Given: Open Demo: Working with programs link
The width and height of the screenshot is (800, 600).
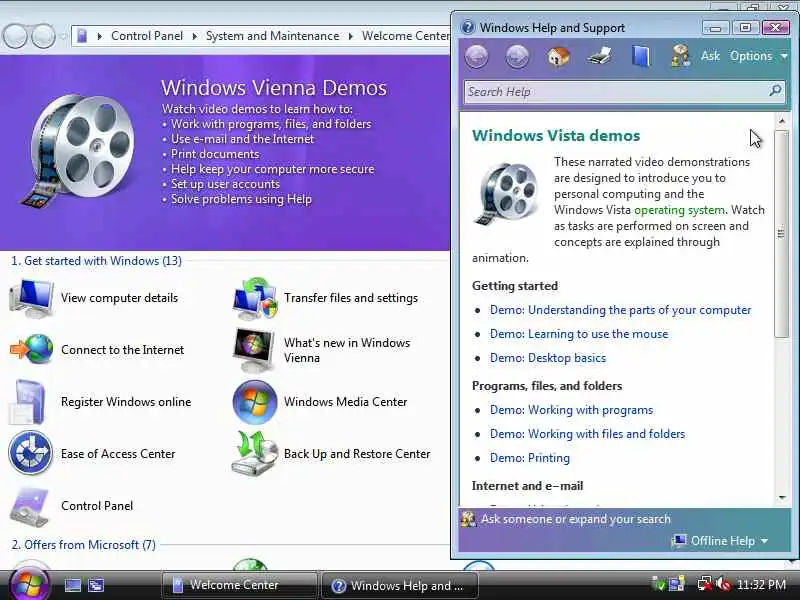Looking at the screenshot, I should (571, 410).
